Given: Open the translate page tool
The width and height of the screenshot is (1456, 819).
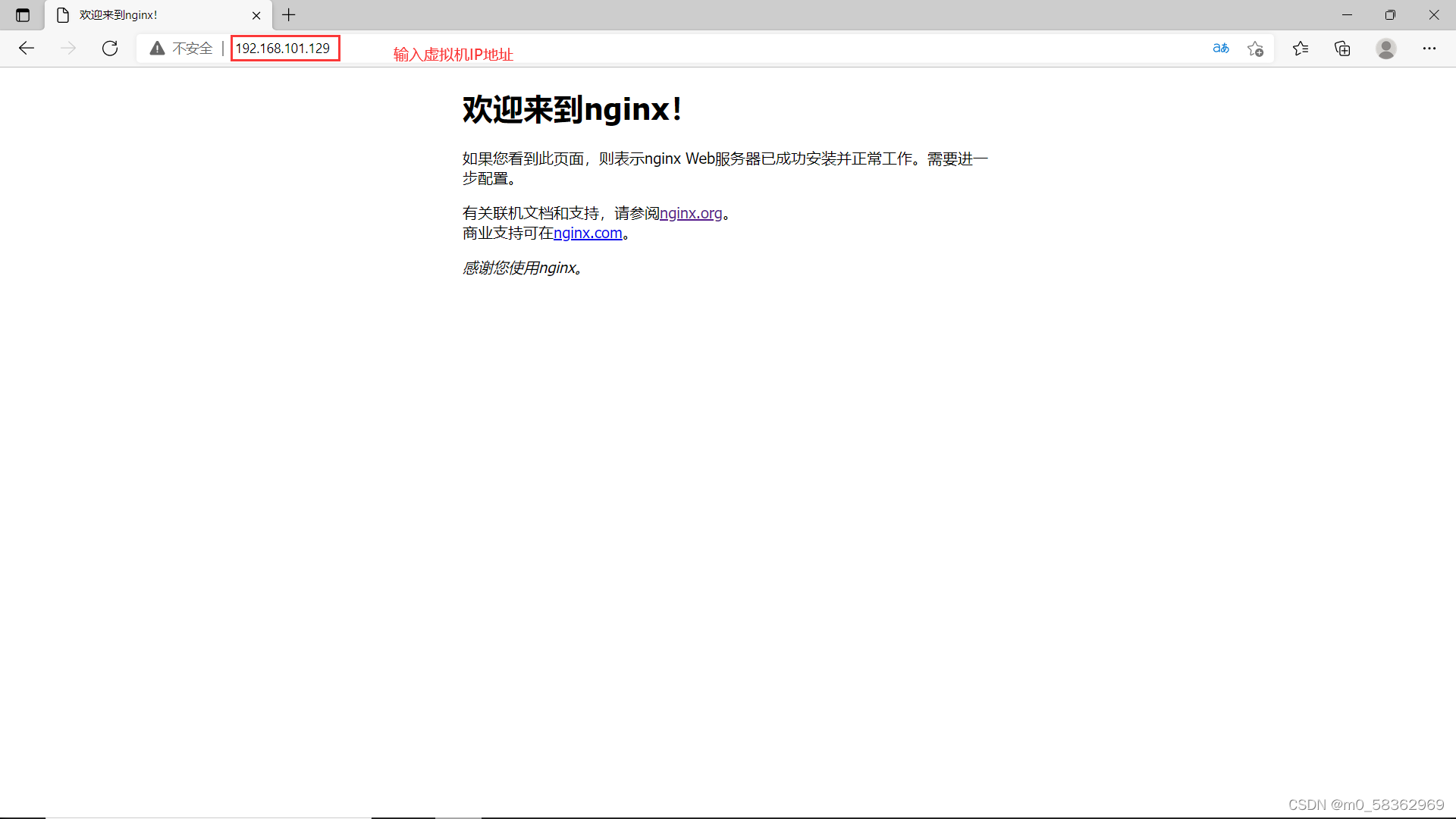Looking at the screenshot, I should [1221, 48].
